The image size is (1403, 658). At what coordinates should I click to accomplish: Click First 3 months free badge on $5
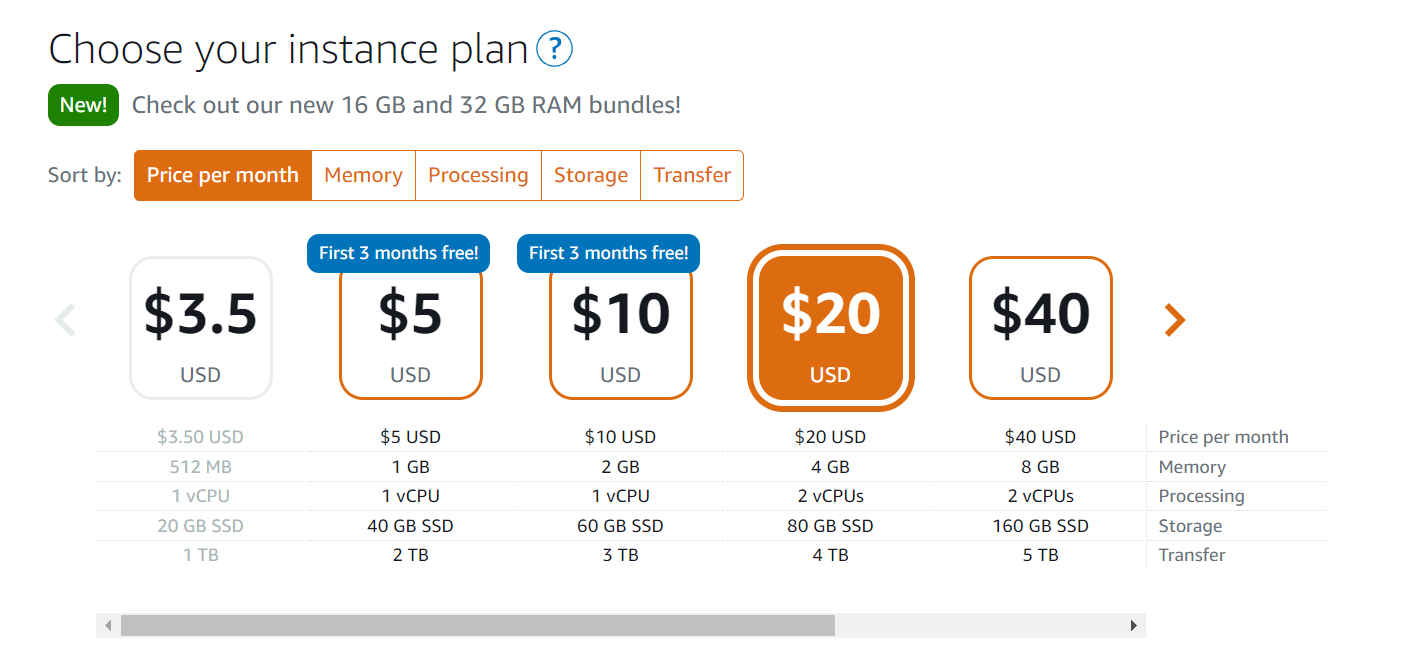click(x=398, y=253)
